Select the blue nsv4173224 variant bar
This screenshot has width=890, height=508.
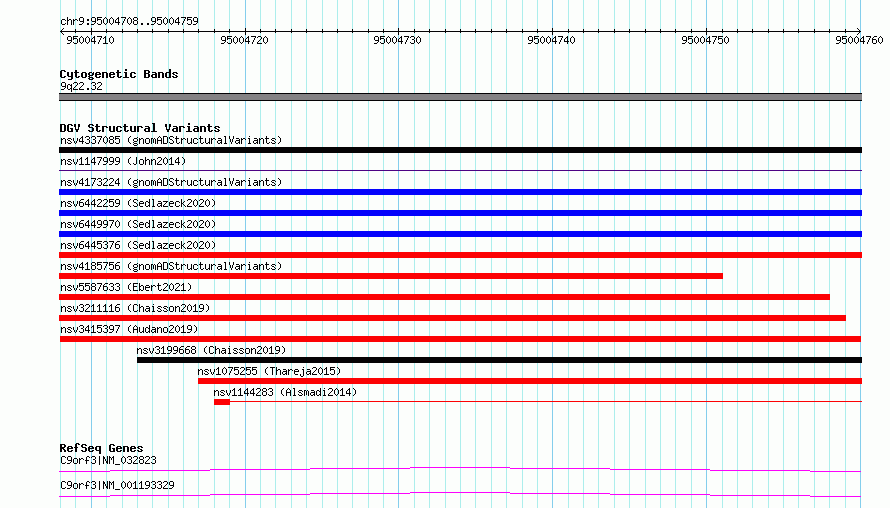460,192
